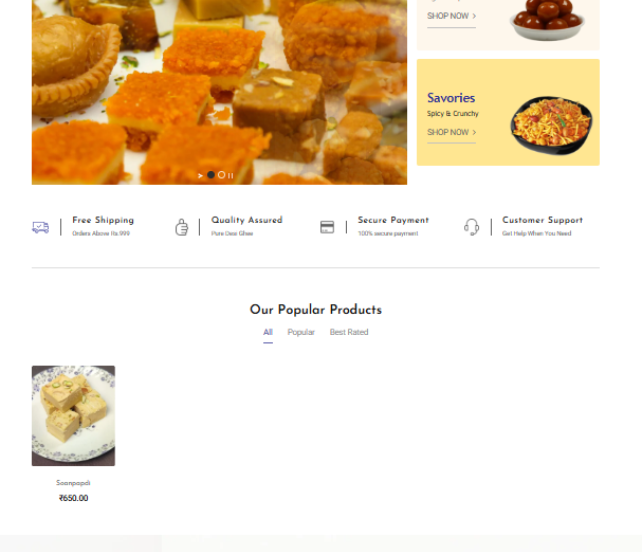Pause the banner slideshow
Viewport: 642px width, 552px height.
pyautogui.click(x=231, y=175)
